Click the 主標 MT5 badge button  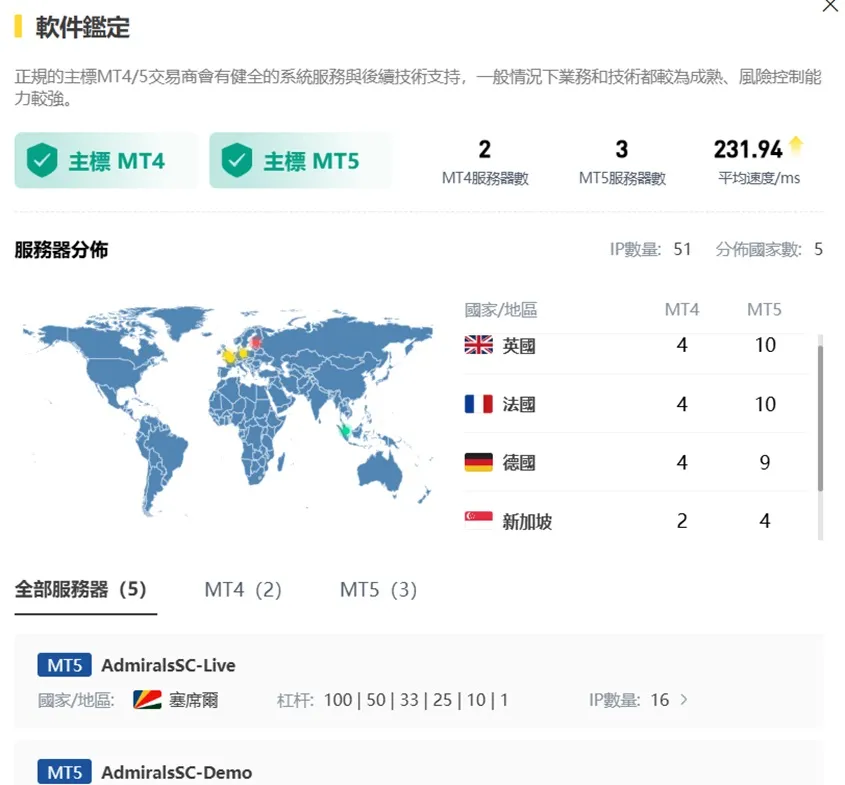(x=301, y=160)
